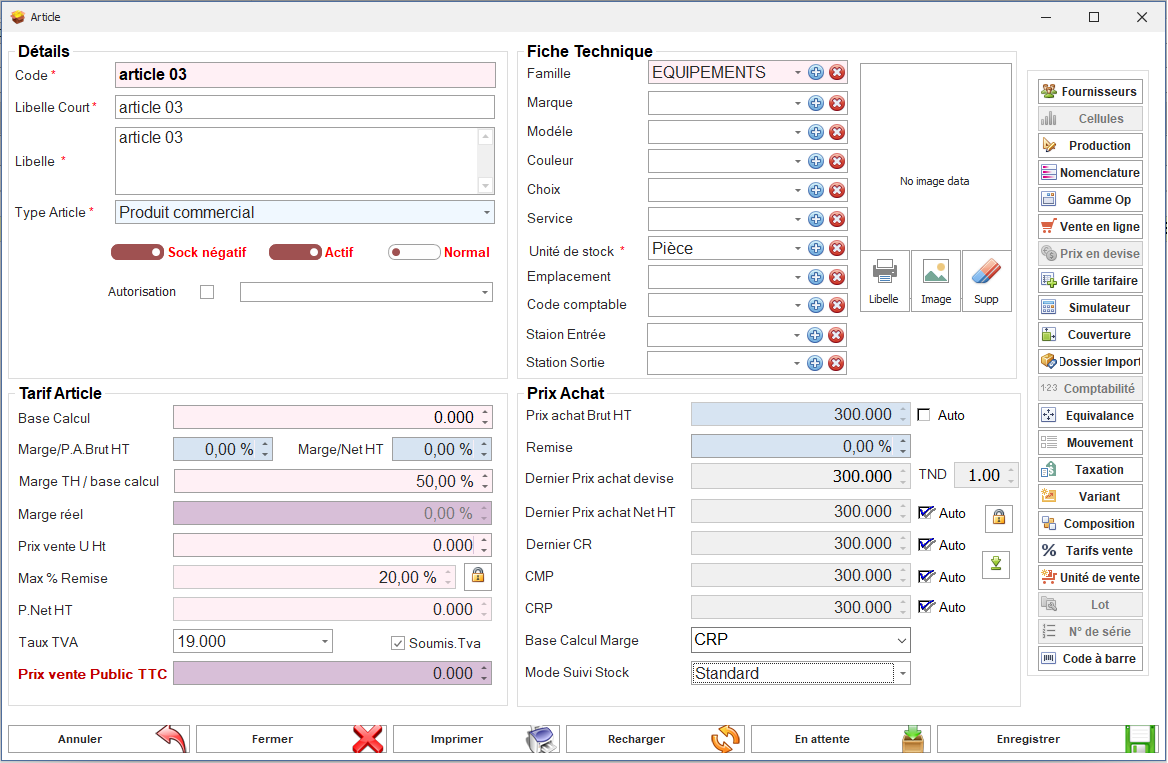Enable the Autorisation checkbox
The width and height of the screenshot is (1168, 763).
(207, 292)
